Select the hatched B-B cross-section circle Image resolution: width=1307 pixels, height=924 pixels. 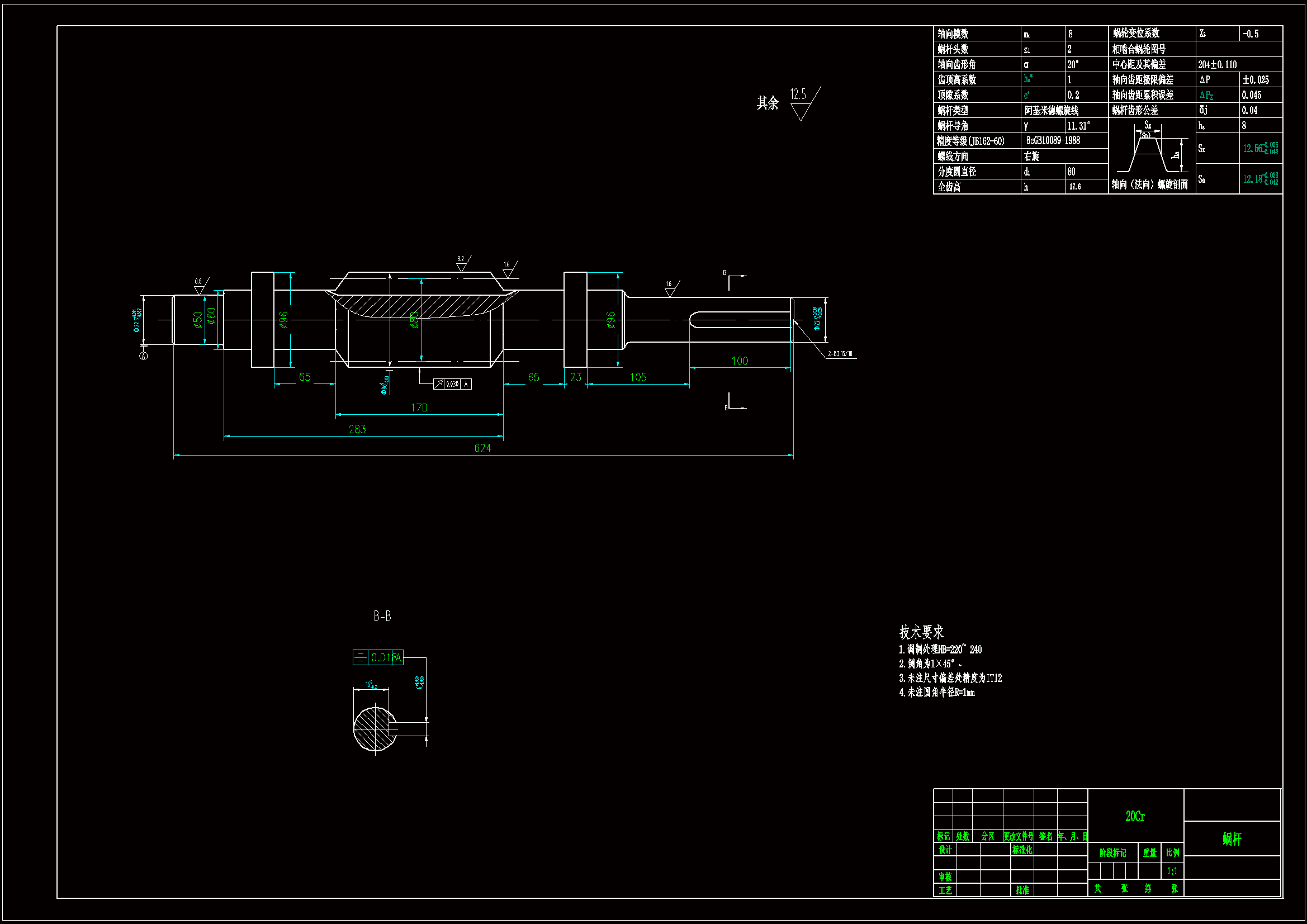tap(374, 729)
